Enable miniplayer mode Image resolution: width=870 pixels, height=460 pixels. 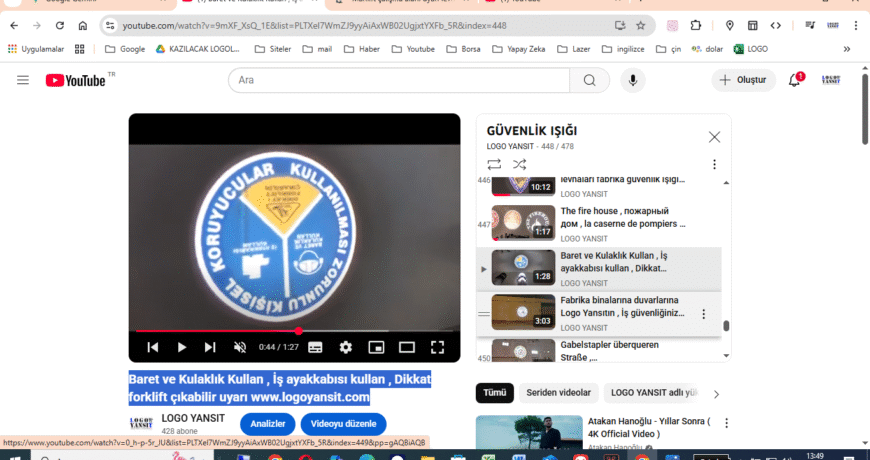[376, 347]
